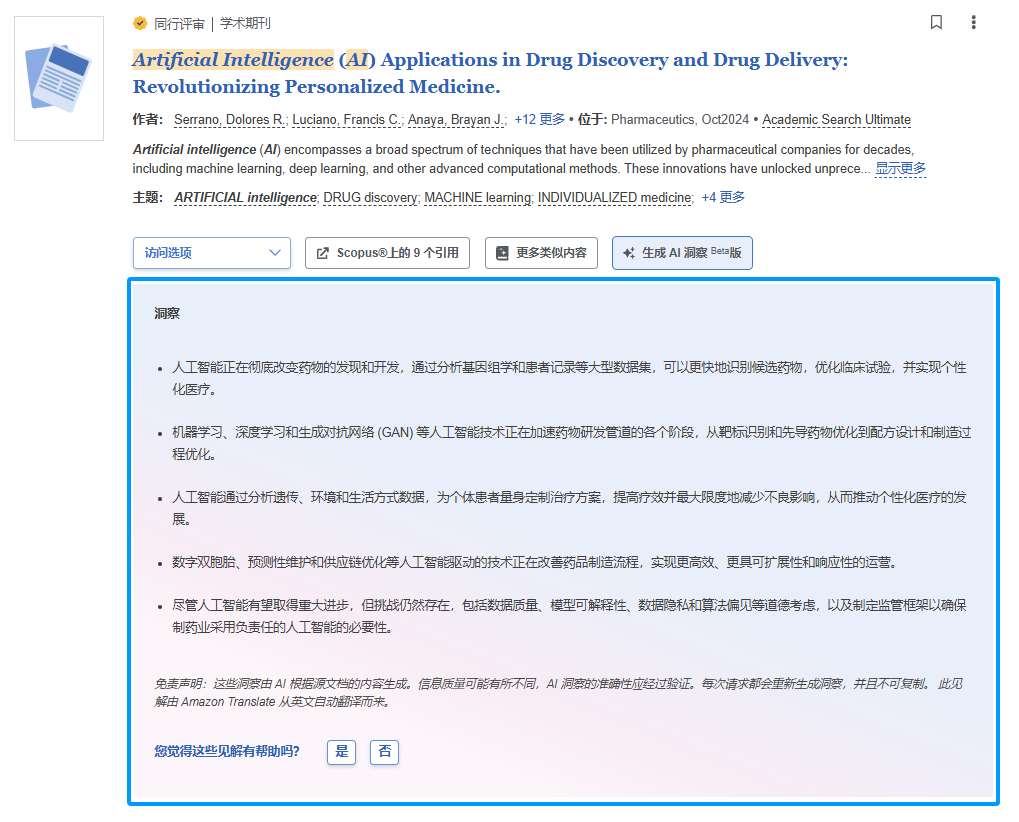Open the article title link
This screenshot has width=1019, height=822.
(x=490, y=73)
